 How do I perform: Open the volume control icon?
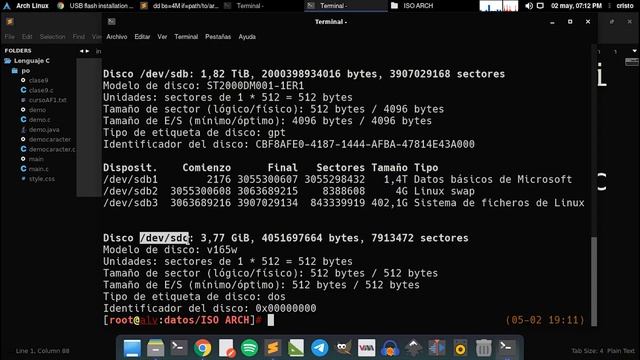click(529, 6)
